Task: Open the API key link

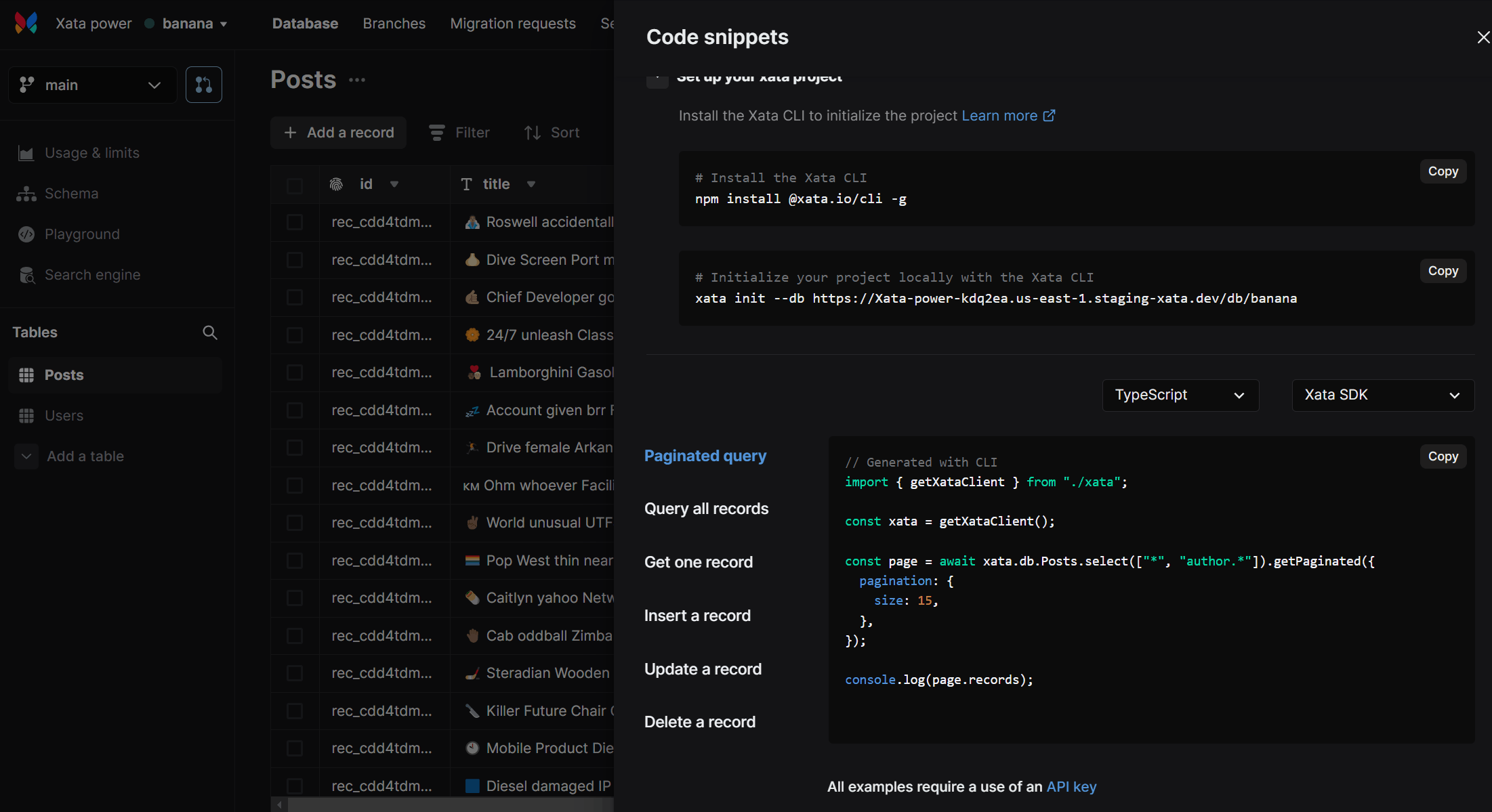Action: coord(1071,787)
